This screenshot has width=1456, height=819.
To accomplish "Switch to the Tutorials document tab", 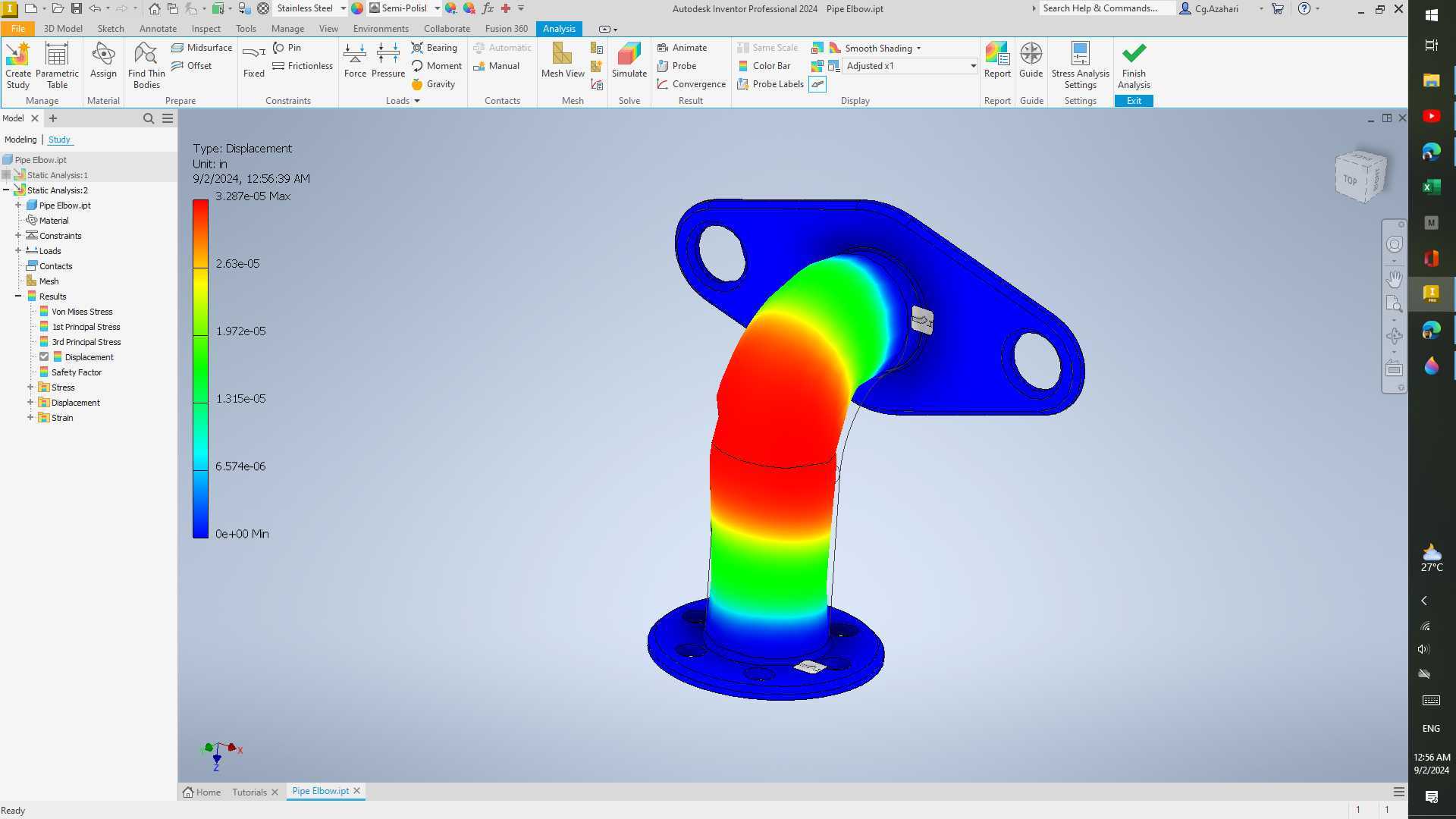I will coord(249,792).
